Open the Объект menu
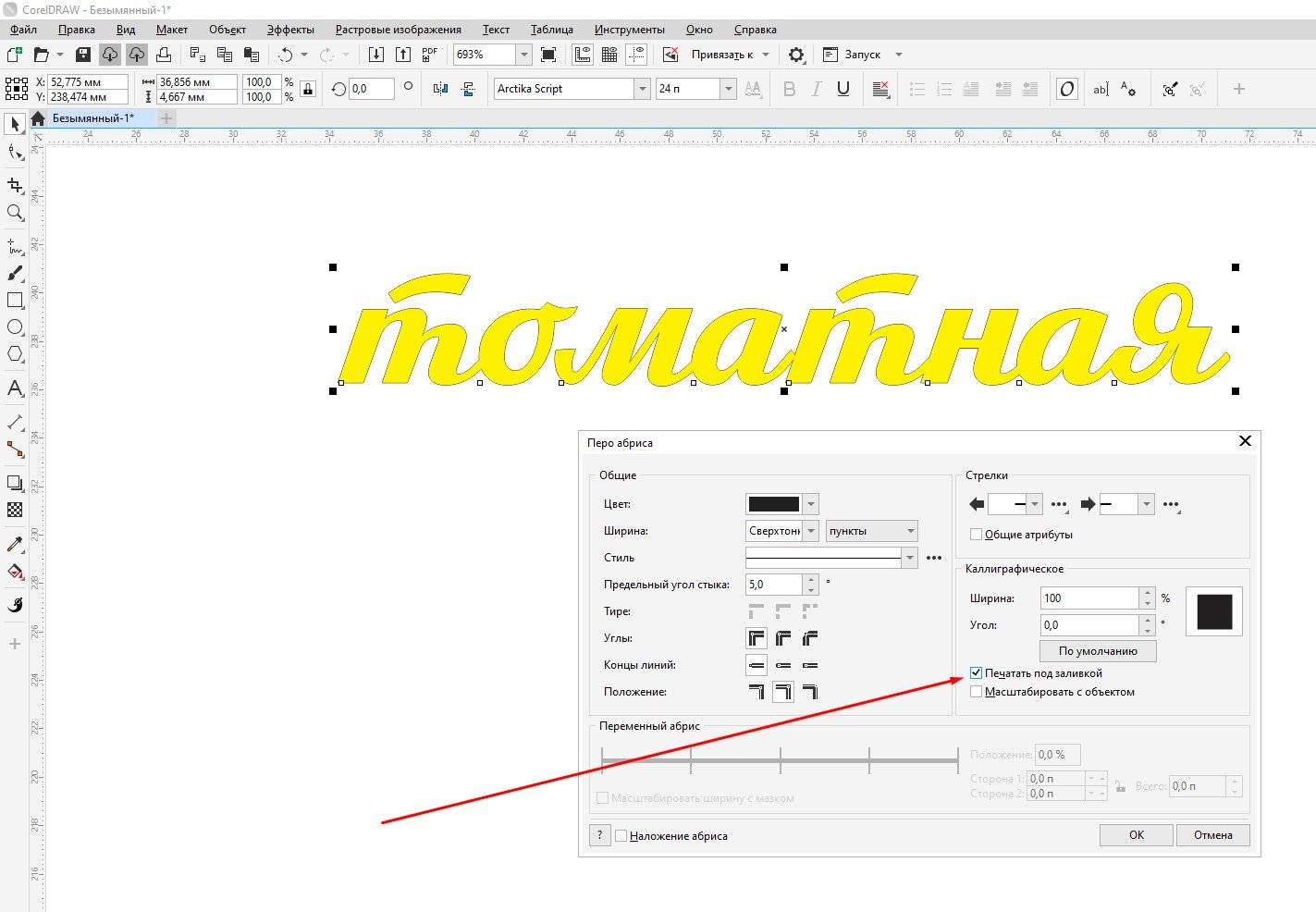Viewport: 1316px width, 912px height. coord(228,30)
